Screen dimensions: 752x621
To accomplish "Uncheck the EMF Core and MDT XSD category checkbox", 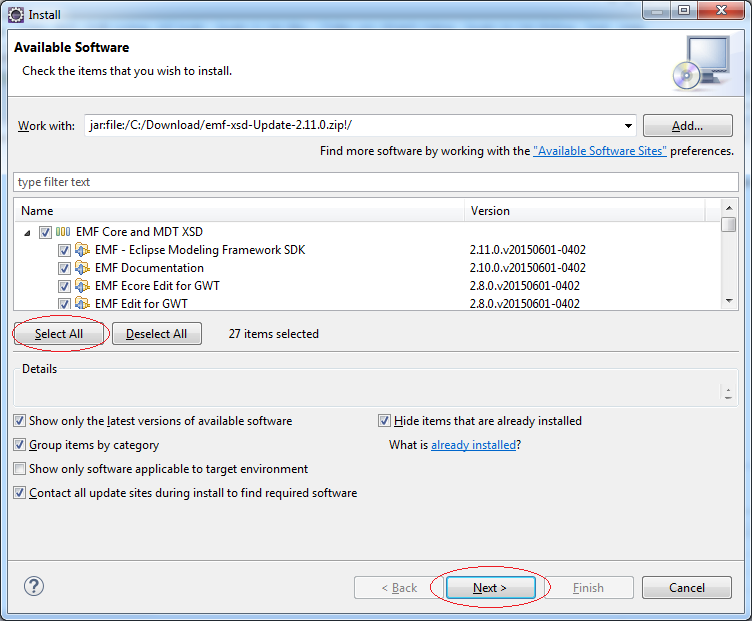I will [x=45, y=233].
